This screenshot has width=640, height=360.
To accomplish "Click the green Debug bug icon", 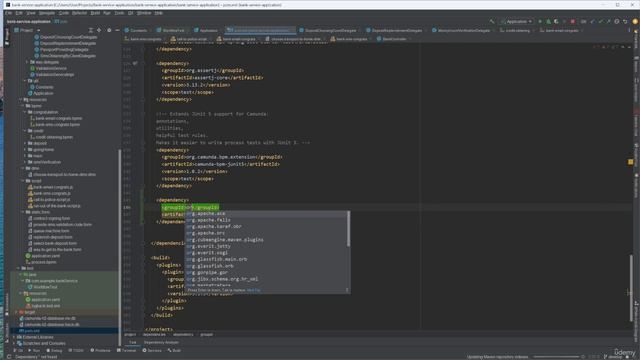I will (548, 22).
